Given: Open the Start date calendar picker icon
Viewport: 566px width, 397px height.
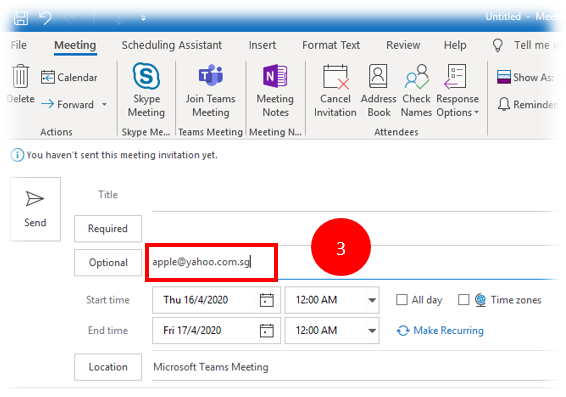Looking at the screenshot, I should [267, 300].
